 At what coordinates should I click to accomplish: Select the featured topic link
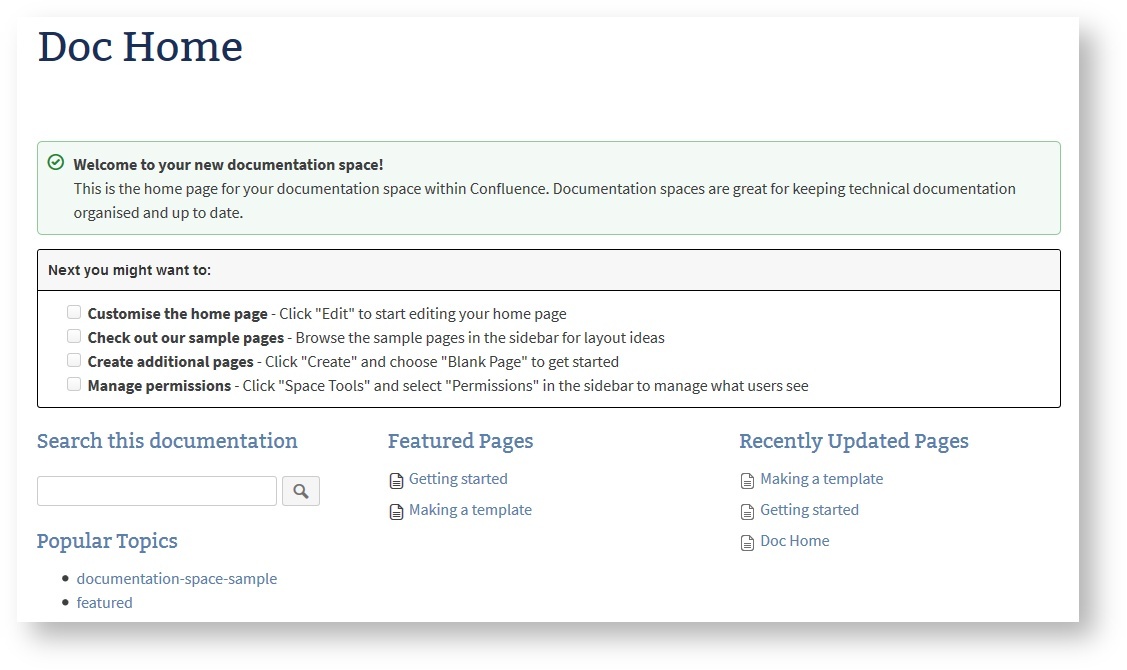pyautogui.click(x=104, y=603)
